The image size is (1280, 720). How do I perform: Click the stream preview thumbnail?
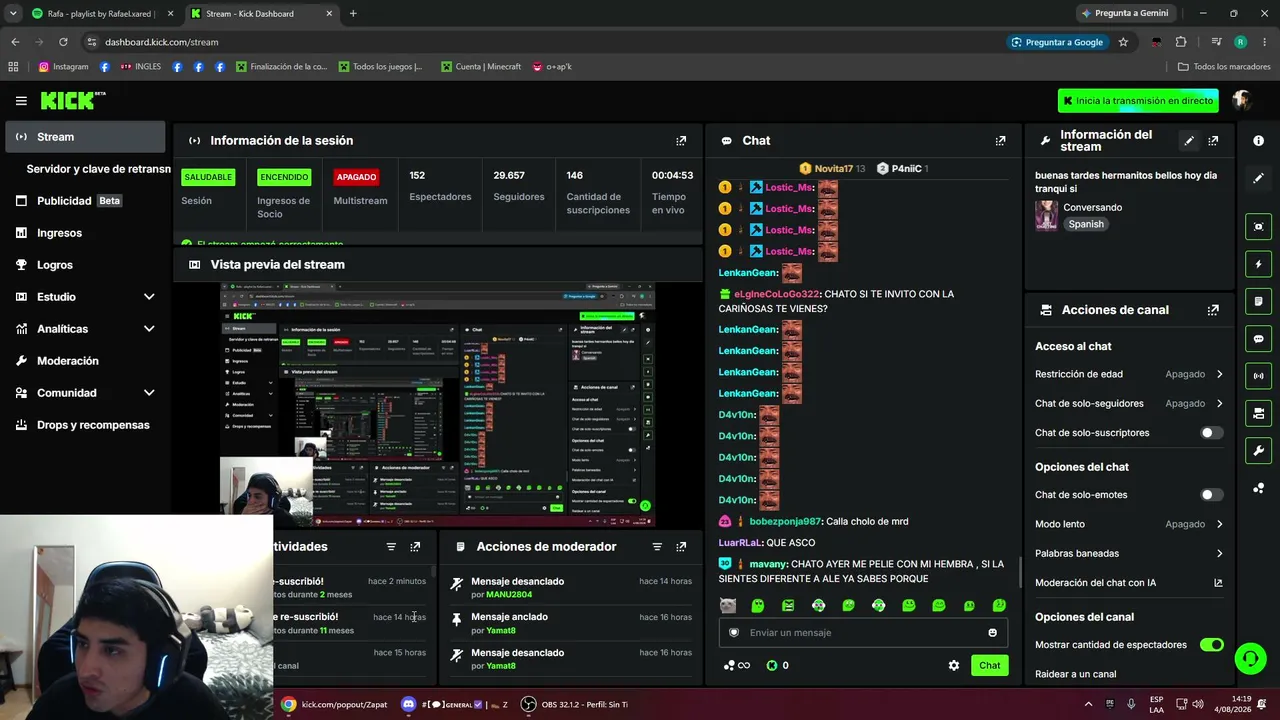coord(437,405)
